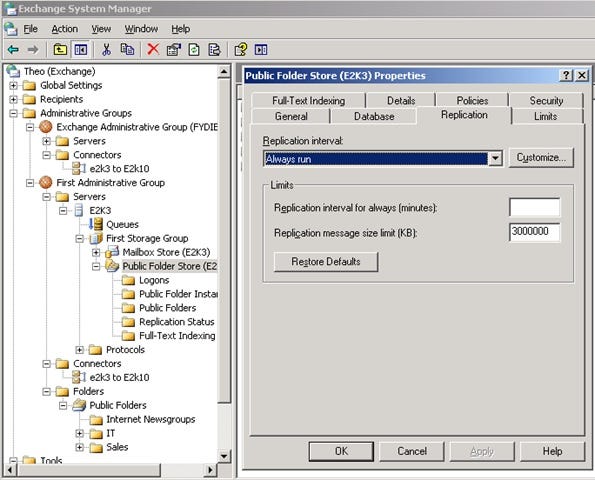Click the E2K3 server icon

coord(79,210)
